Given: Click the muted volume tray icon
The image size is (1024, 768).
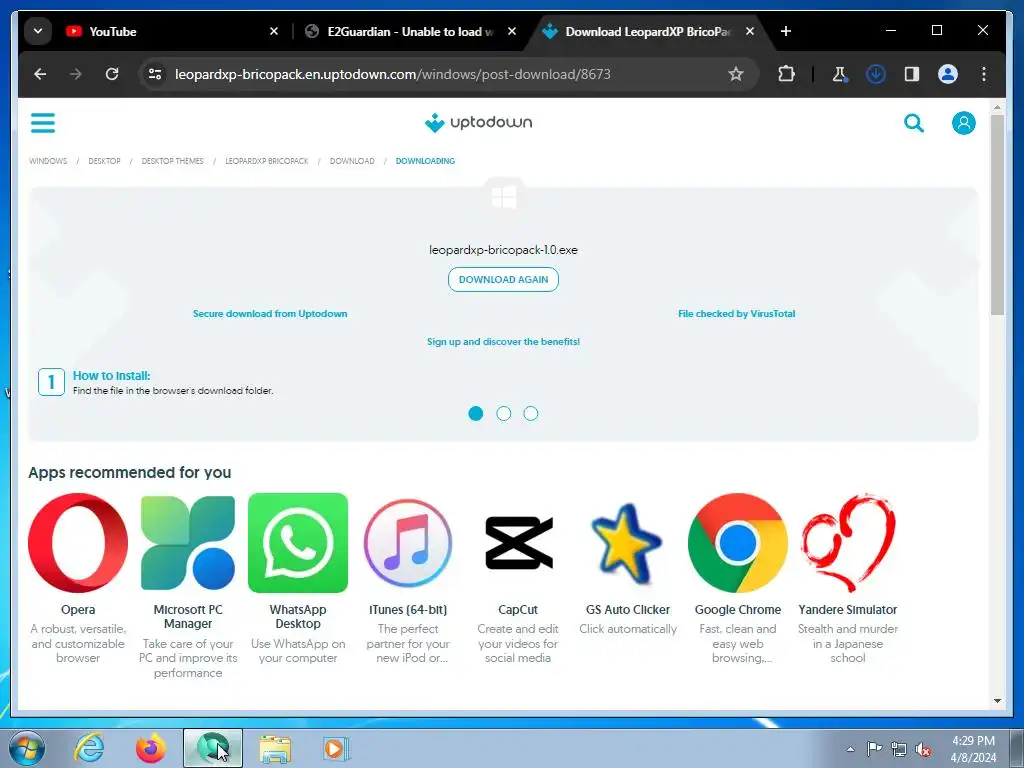Looking at the screenshot, I should 923,749.
